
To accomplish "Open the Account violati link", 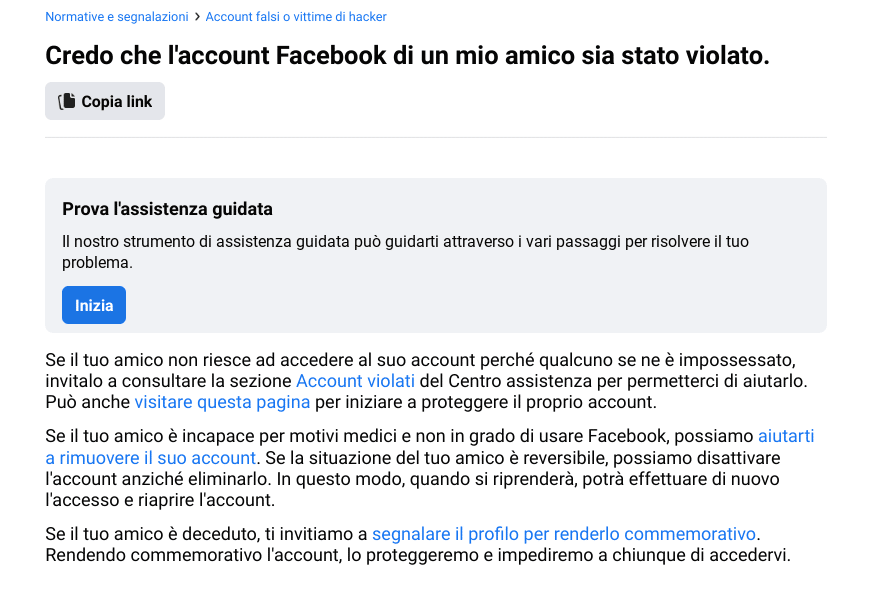I will click(355, 381).
